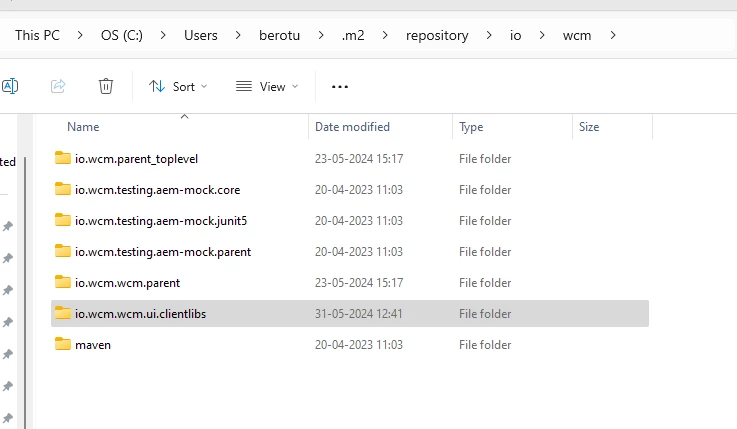
Task: Click folder icon of io.wcm.testing.aem-mock.core
Action: pos(63,189)
